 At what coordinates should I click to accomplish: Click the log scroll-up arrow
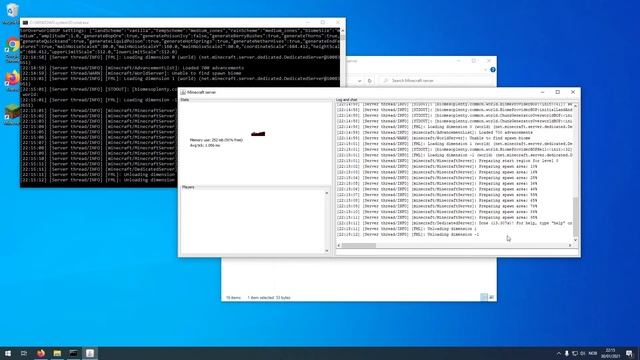click(x=576, y=106)
